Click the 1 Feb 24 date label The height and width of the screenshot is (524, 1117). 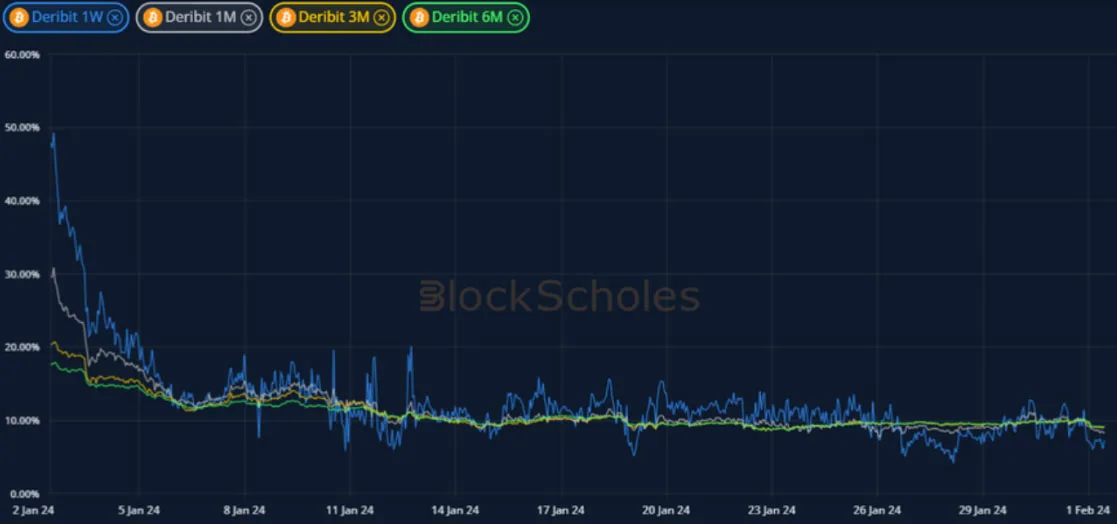(1089, 510)
